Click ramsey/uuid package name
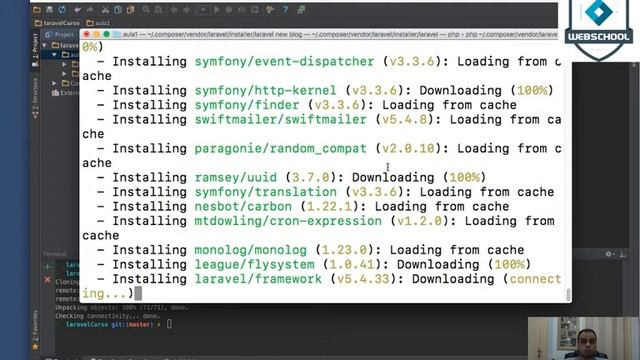The width and height of the screenshot is (640, 360). click(x=236, y=178)
